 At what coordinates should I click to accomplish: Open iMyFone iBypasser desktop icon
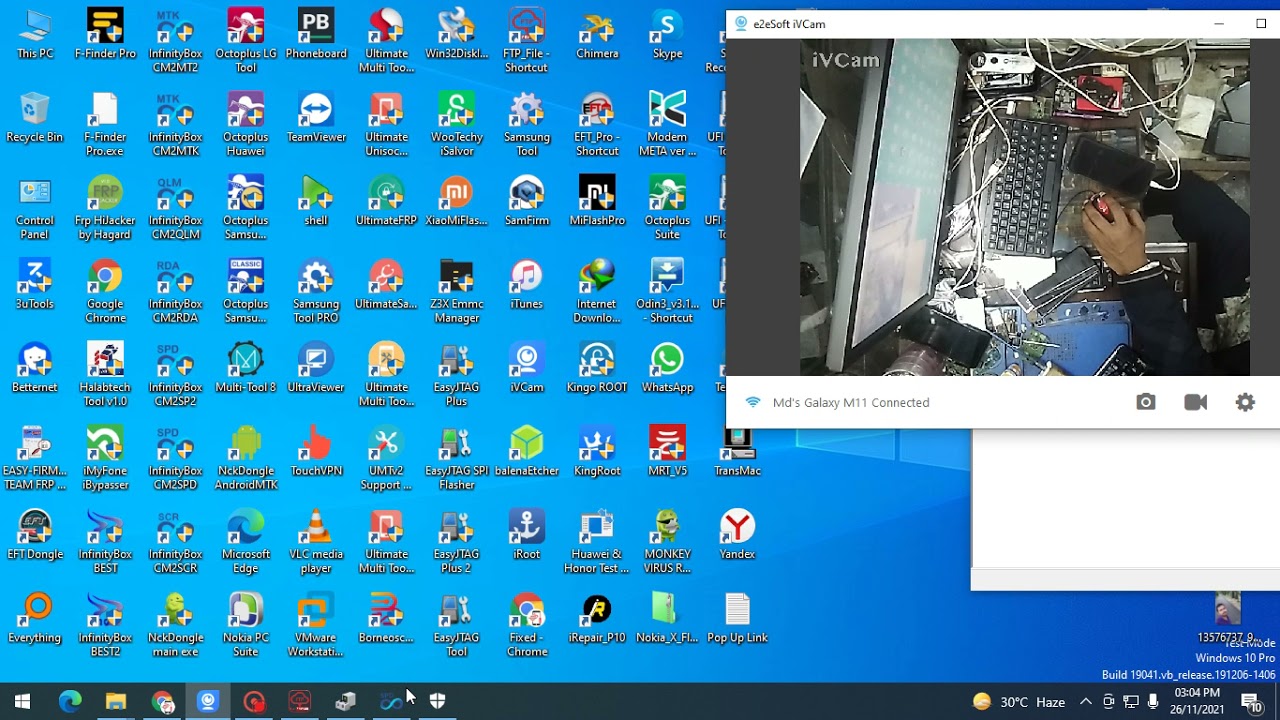105,459
